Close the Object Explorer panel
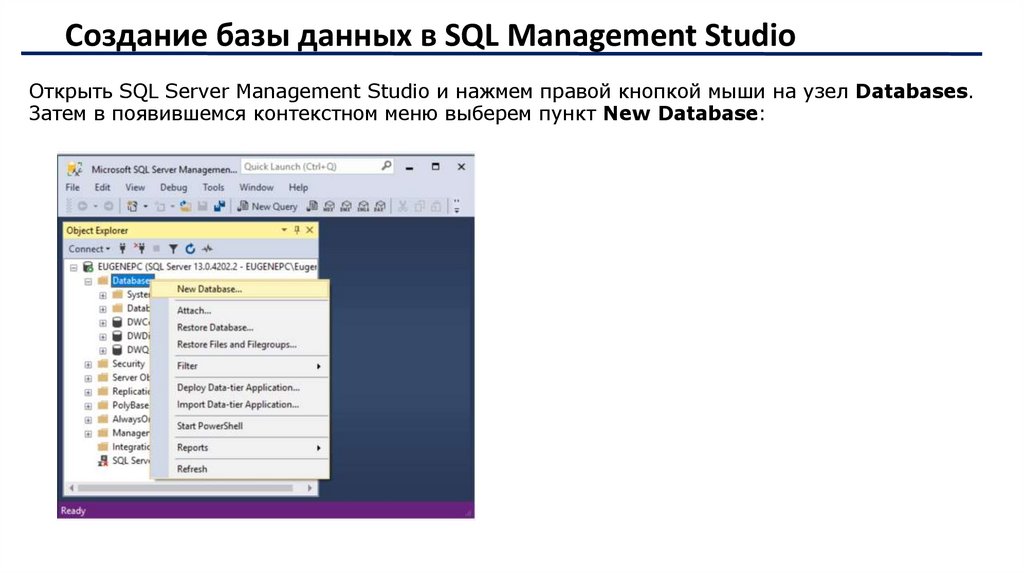Viewport: 1024px width, 574px height. point(310,230)
